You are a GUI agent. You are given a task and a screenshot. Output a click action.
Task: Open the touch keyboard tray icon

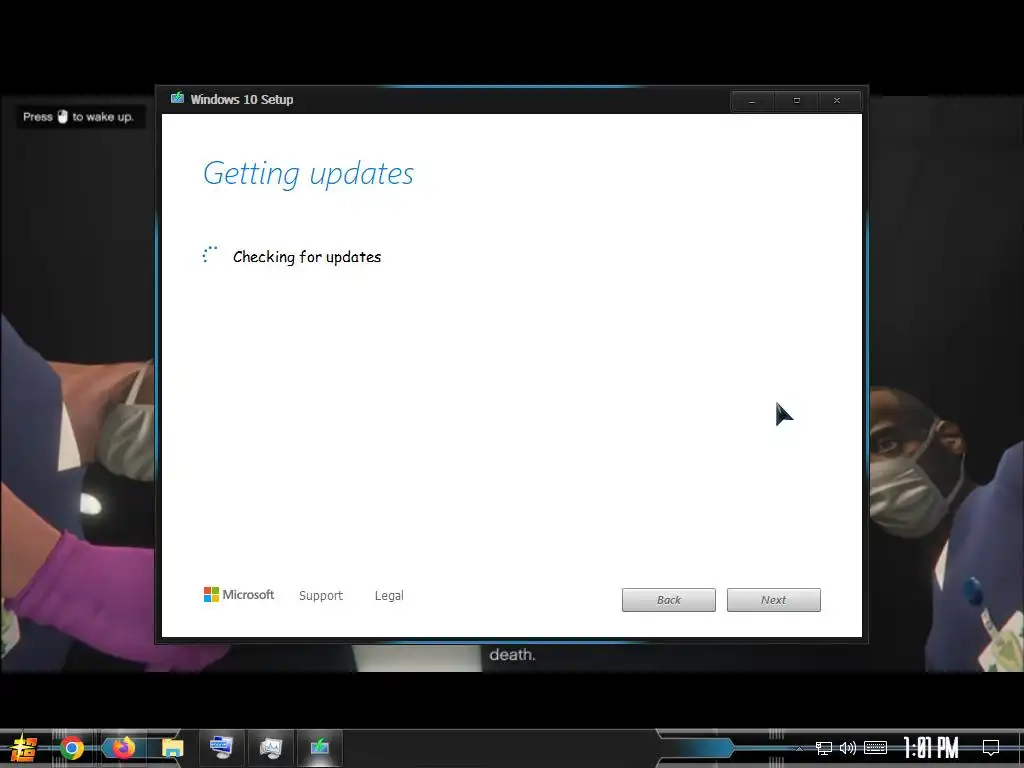point(875,748)
